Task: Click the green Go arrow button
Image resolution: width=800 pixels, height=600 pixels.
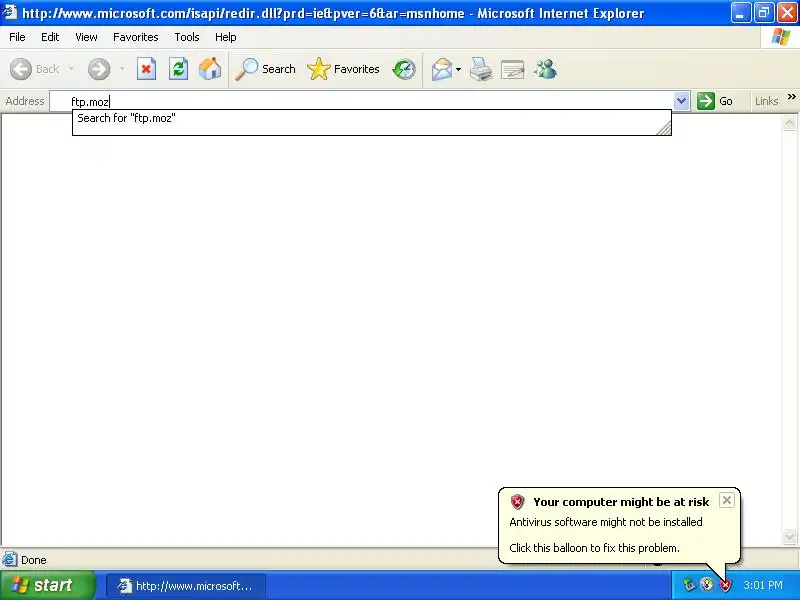Action: 706,101
